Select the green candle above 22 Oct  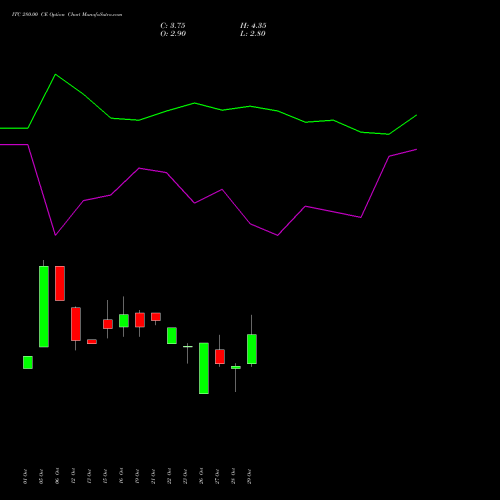(172, 336)
